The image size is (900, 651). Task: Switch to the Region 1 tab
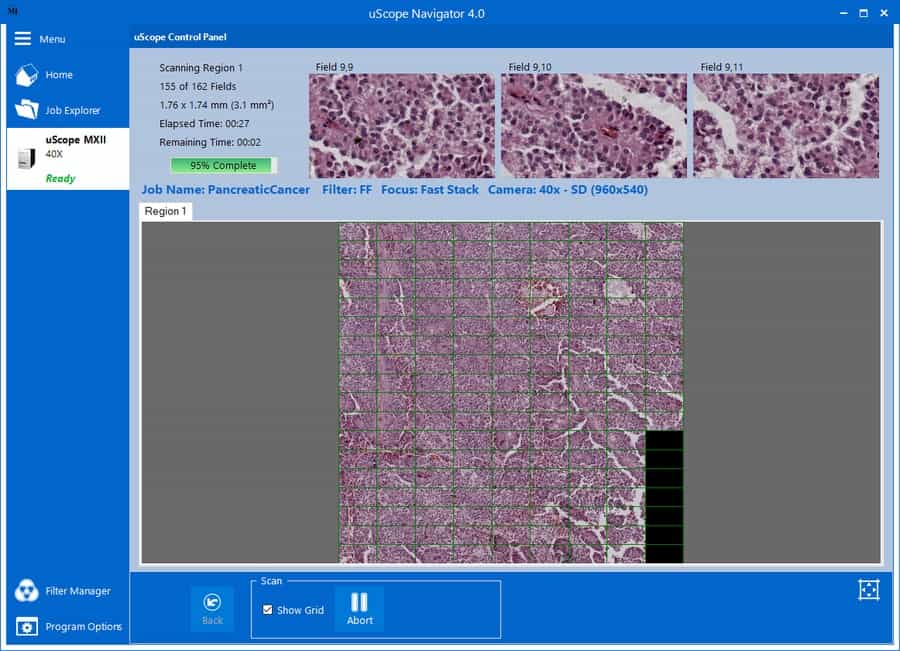coord(166,212)
